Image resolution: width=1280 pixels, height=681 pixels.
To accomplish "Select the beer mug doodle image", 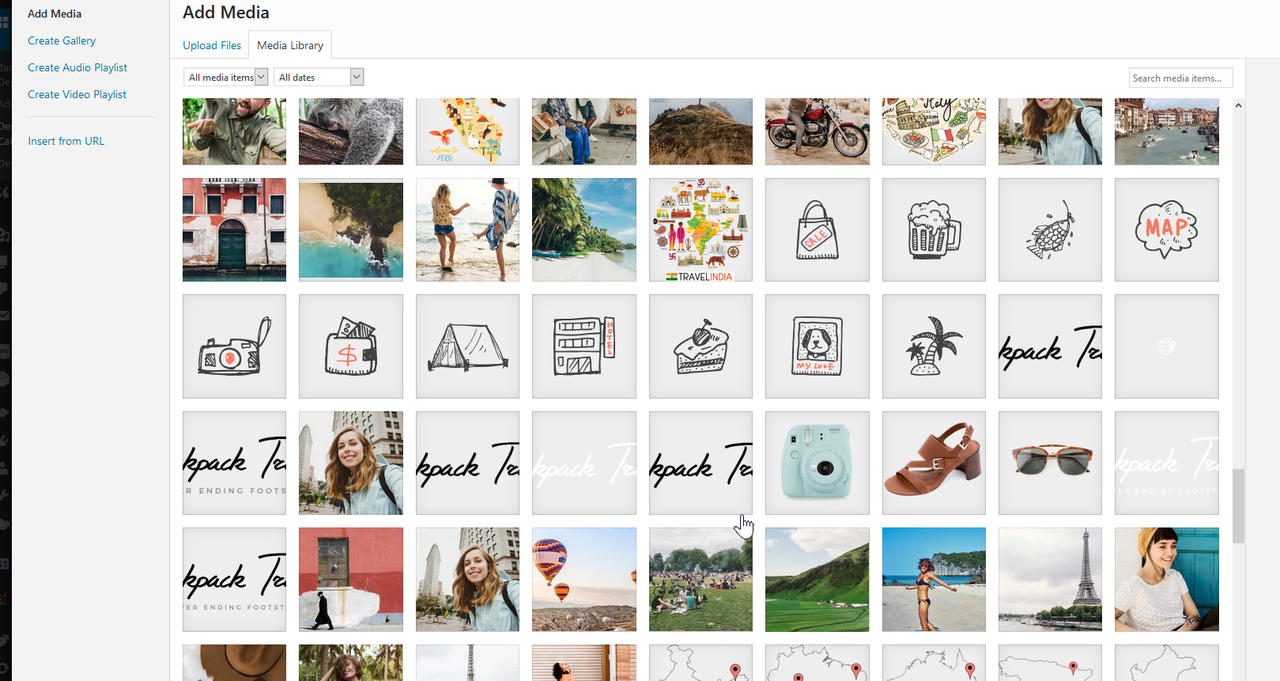I will coord(934,230).
